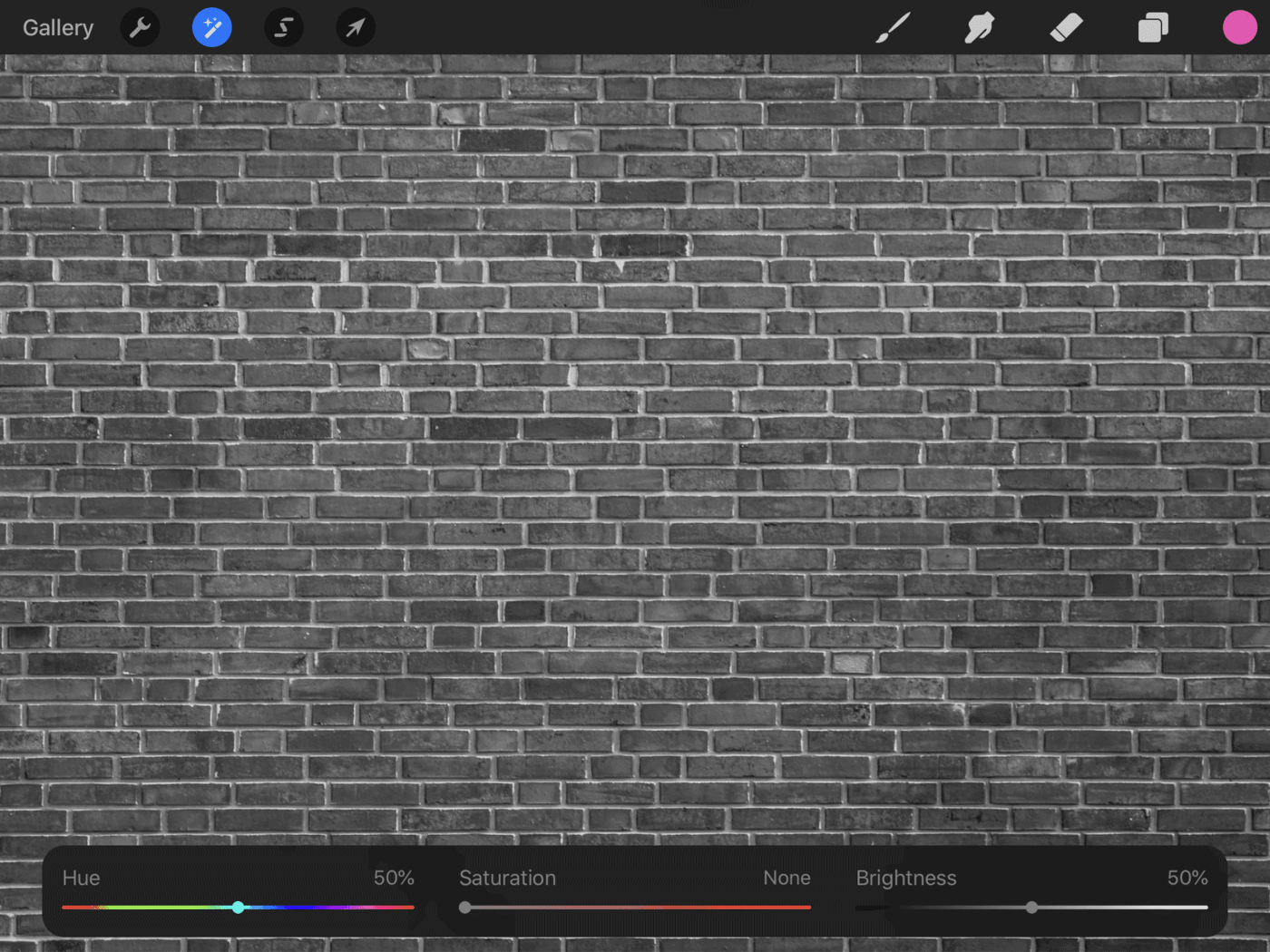Image resolution: width=1270 pixels, height=952 pixels.
Task: Click the Saturation slider handle
Action: click(465, 907)
